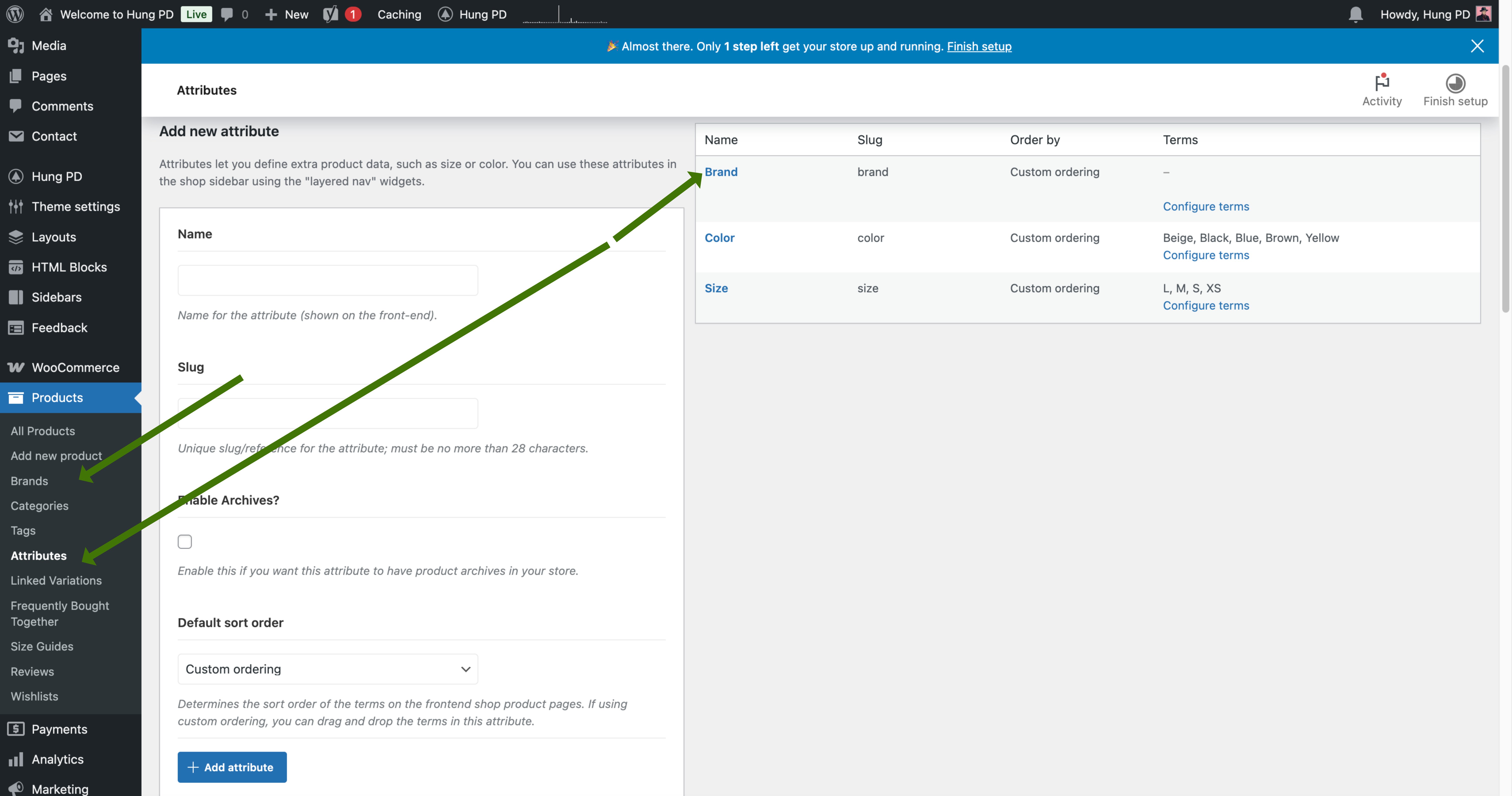
Task: Open Frequently Bought Together submenu item
Action: 60,613
